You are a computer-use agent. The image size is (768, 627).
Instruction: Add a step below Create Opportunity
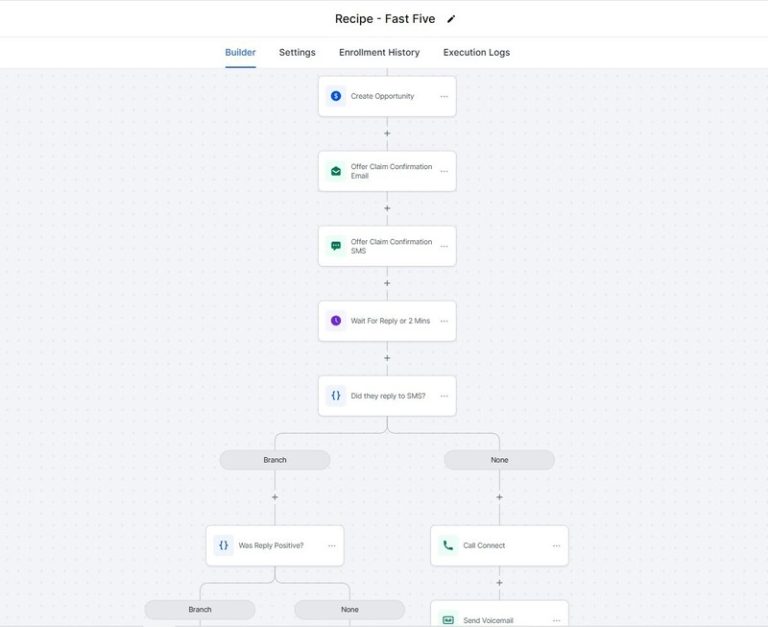387,133
